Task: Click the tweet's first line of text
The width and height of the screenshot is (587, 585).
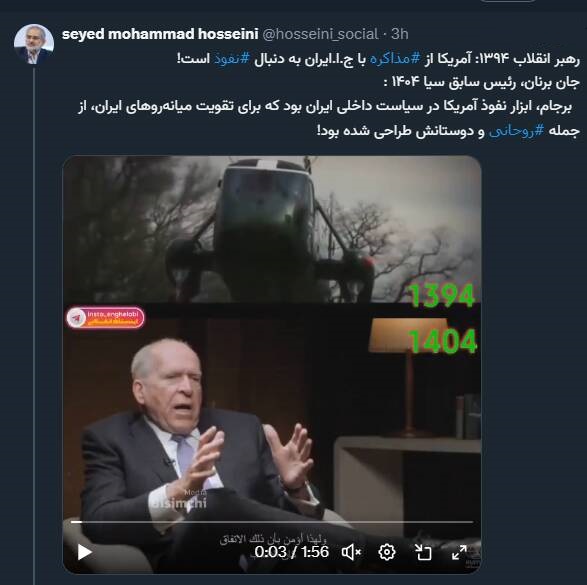Action: click(378, 59)
